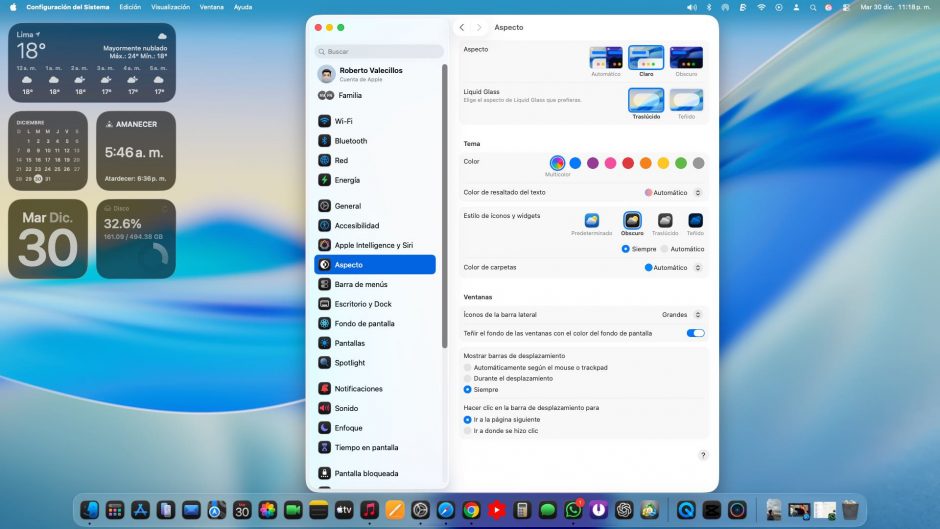The image size is (940, 529).
Task: Toggle window background tinting with wallpaper color
Action: (x=695, y=333)
